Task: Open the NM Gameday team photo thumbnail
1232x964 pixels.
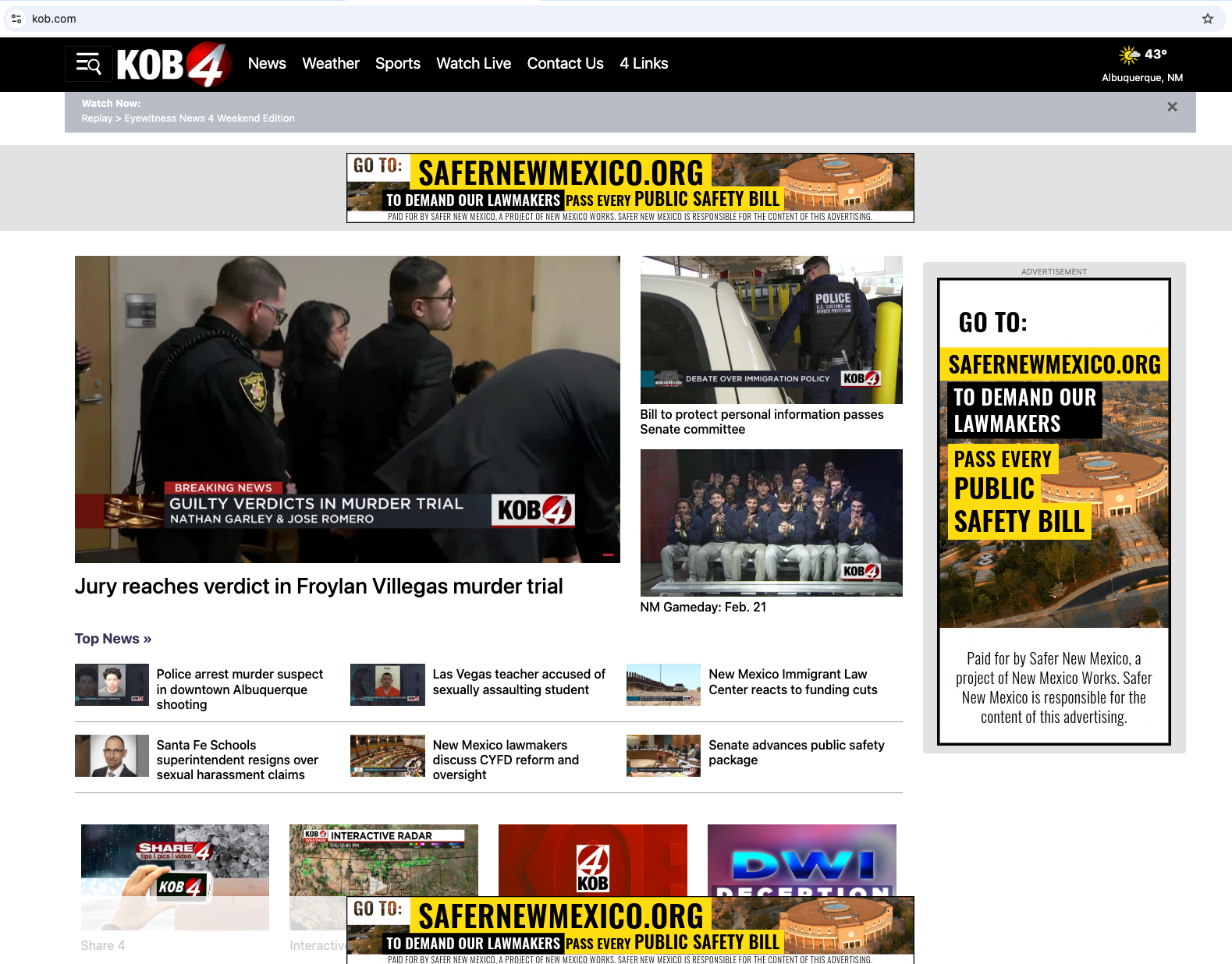Action: 771,523
